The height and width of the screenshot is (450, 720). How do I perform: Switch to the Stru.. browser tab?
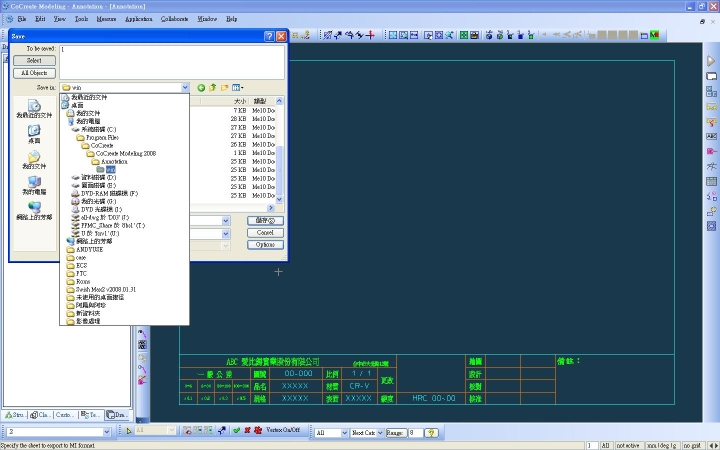pyautogui.click(x=15, y=415)
